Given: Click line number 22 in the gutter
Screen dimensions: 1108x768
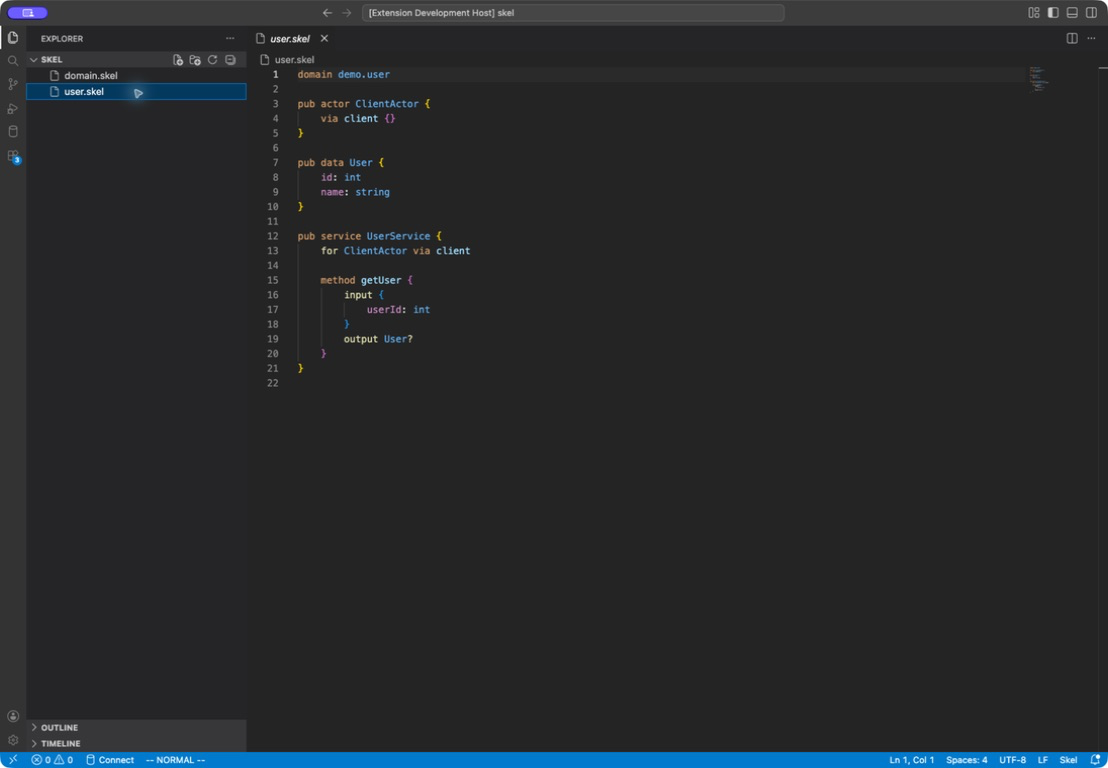Looking at the screenshot, I should click(x=273, y=383).
